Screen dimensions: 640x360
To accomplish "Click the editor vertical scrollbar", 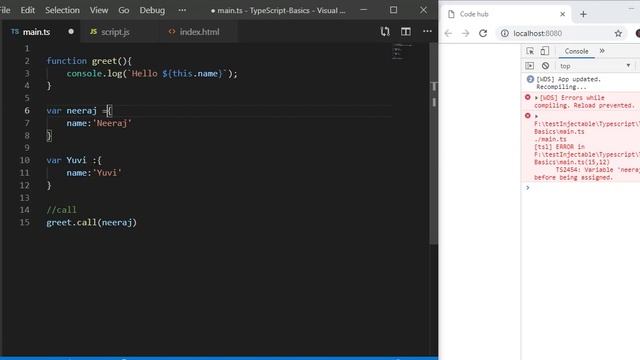I will click(x=433, y=143).
